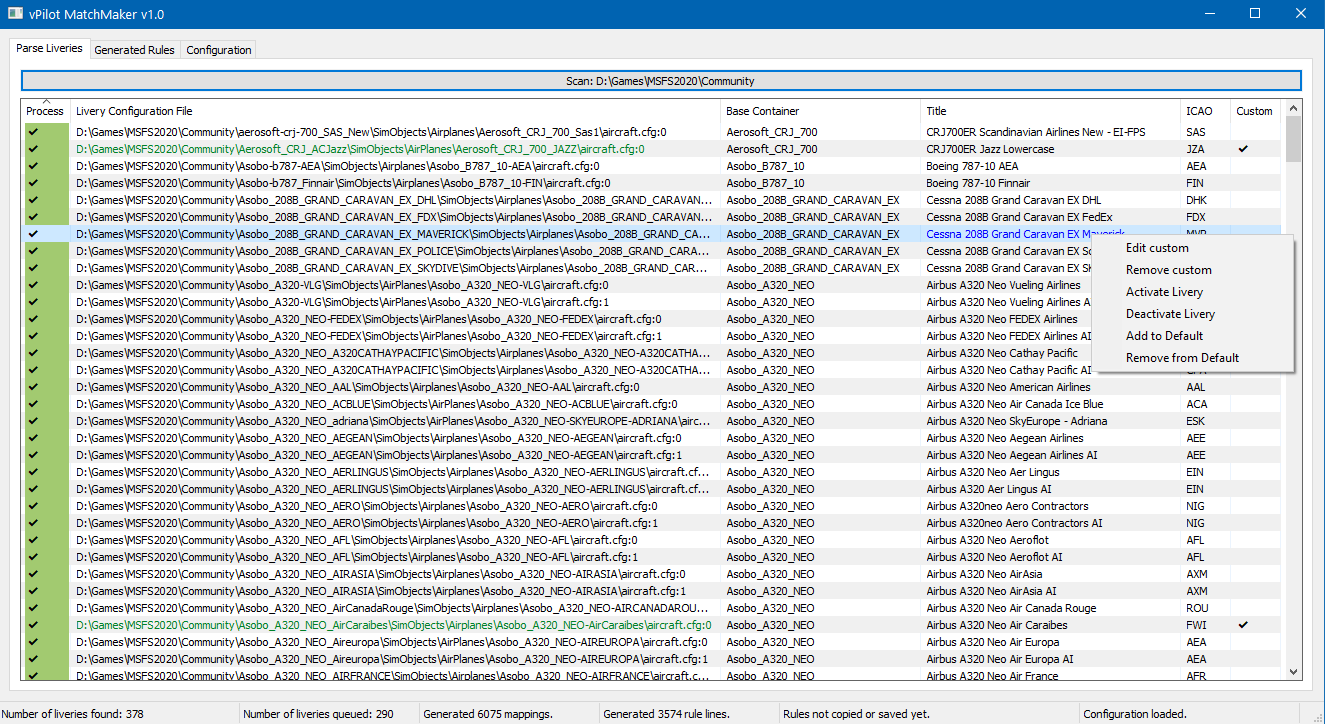Screen dimensions: 1325x724
Task: Sort by the Process column header
Action: [x=45, y=111]
